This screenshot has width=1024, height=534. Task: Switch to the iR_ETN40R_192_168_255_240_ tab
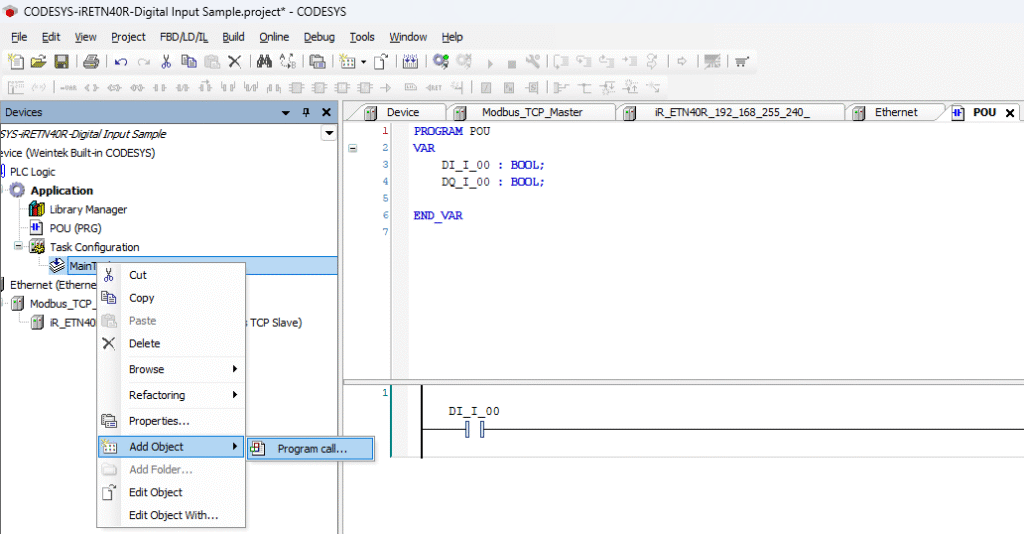731,112
